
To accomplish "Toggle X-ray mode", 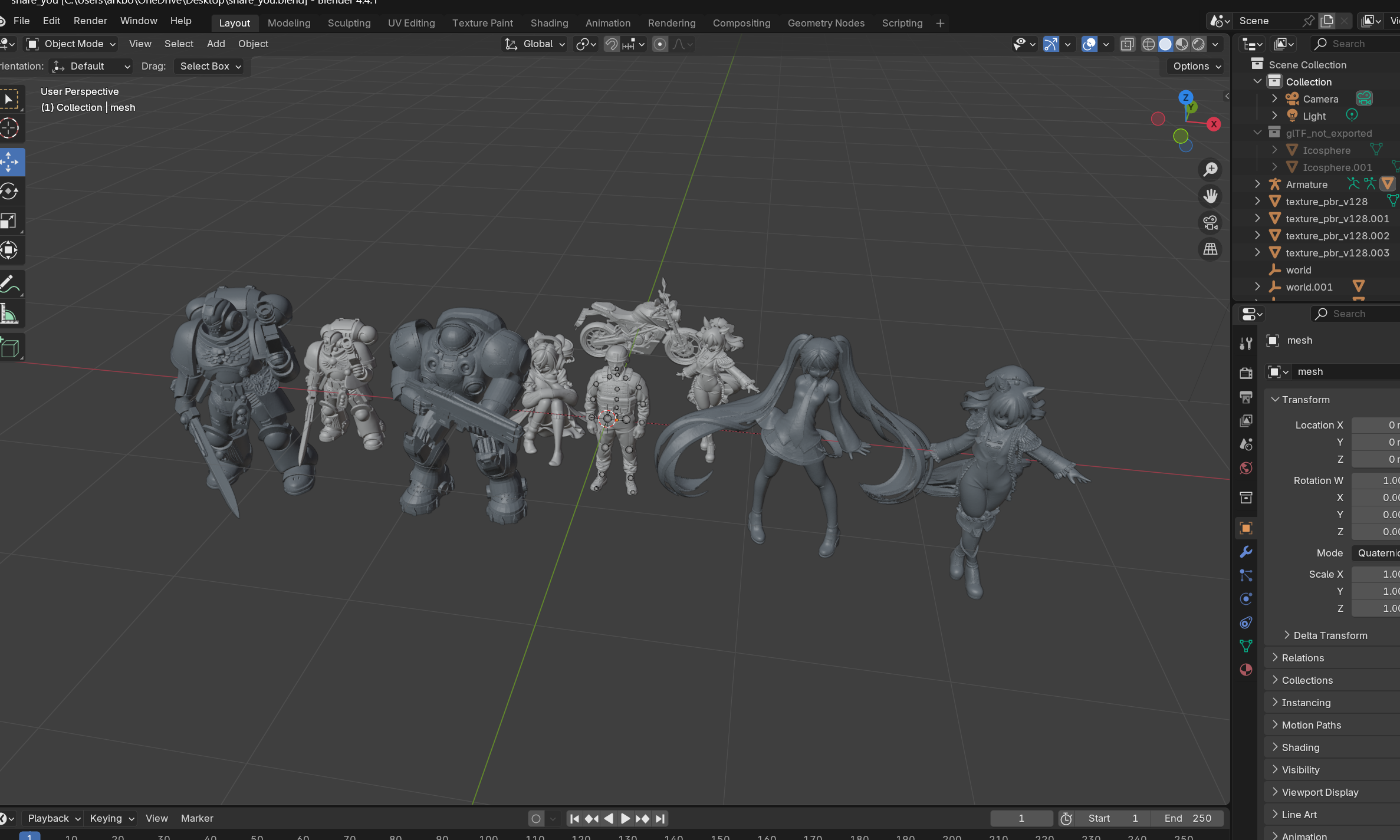I will tap(1127, 44).
